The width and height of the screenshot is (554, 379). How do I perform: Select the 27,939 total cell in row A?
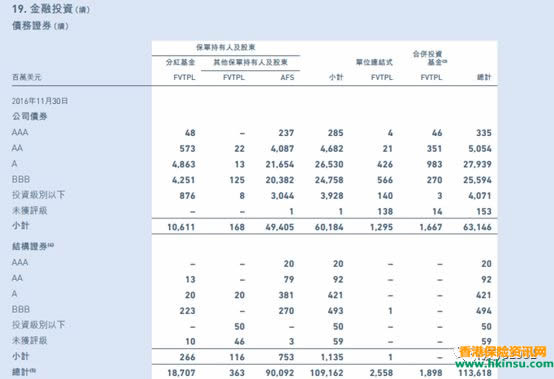pyautogui.click(x=477, y=164)
